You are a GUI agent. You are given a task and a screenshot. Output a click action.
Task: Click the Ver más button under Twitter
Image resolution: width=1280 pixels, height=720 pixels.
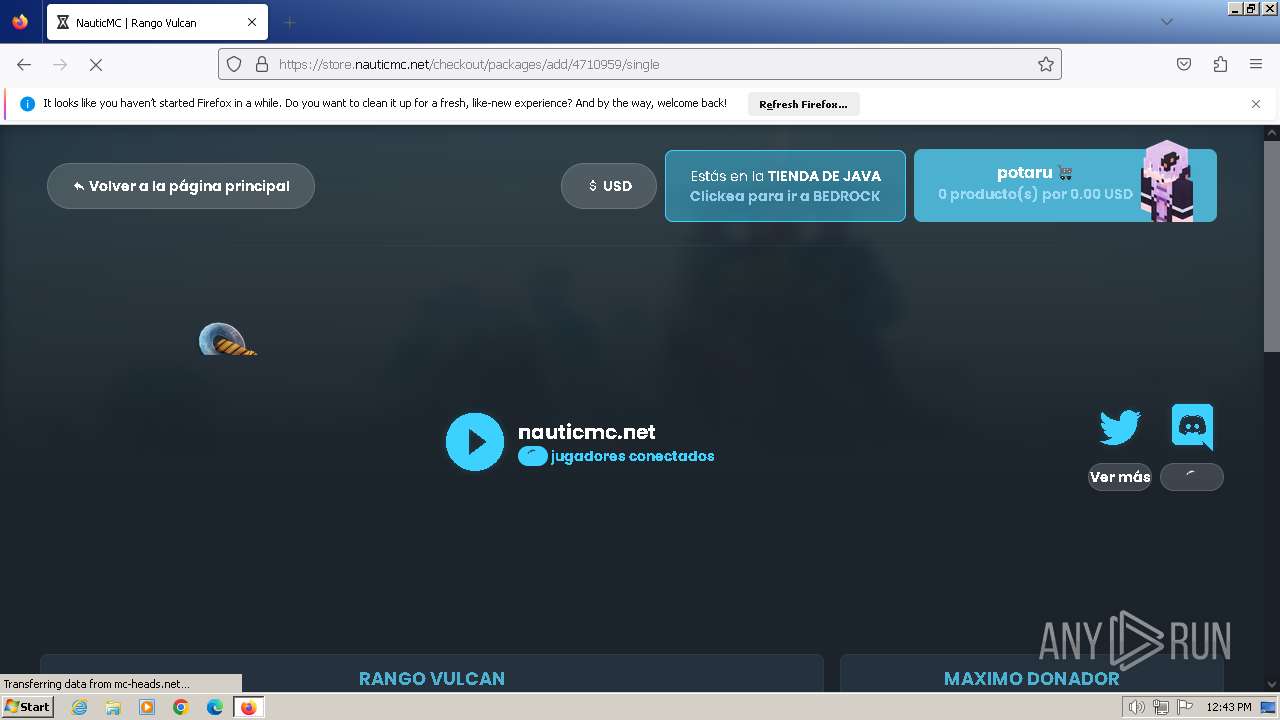(x=1120, y=477)
